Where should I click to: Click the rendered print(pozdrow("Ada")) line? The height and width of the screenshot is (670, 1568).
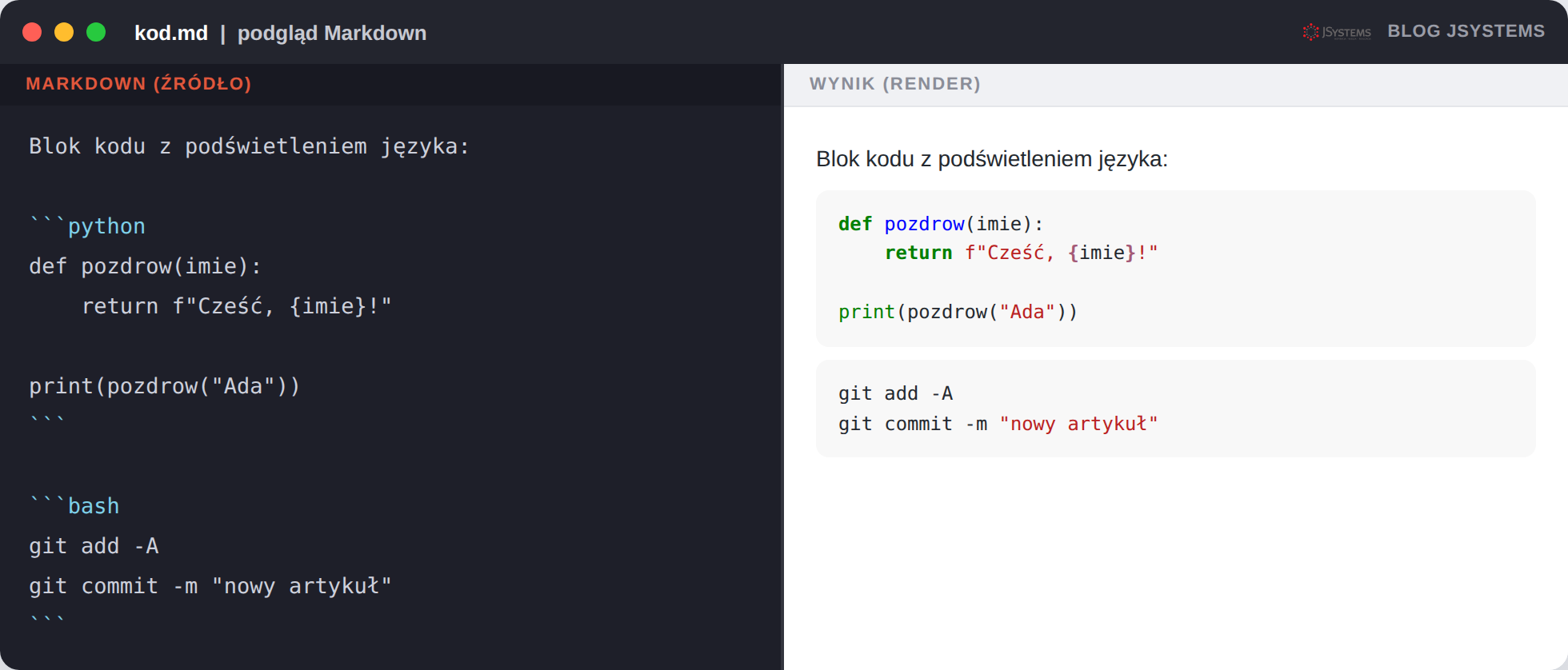coord(958,312)
